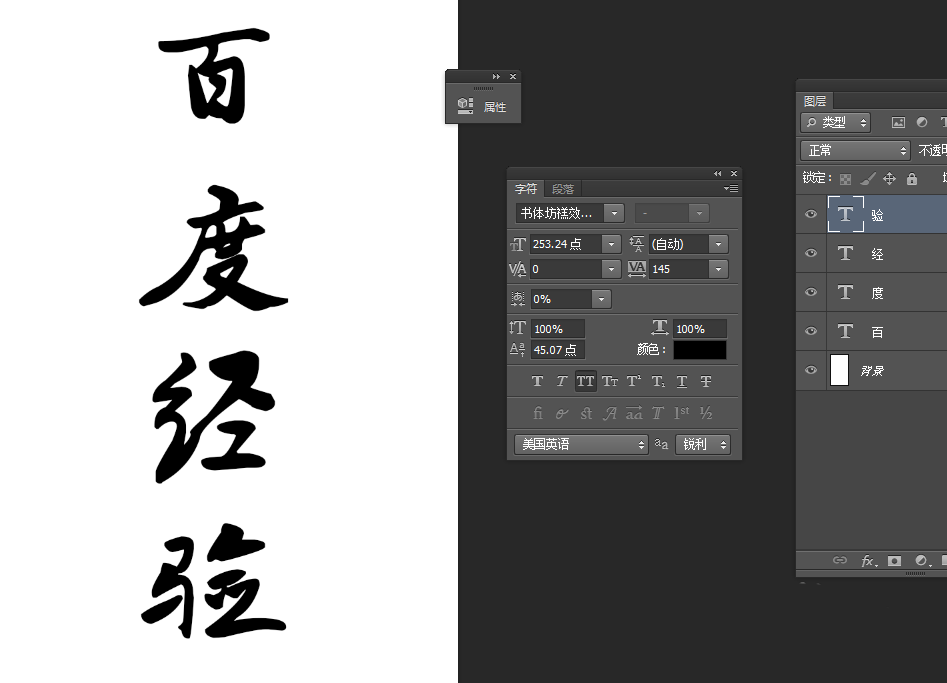
Task: Click the swash A icon
Action: pos(610,413)
